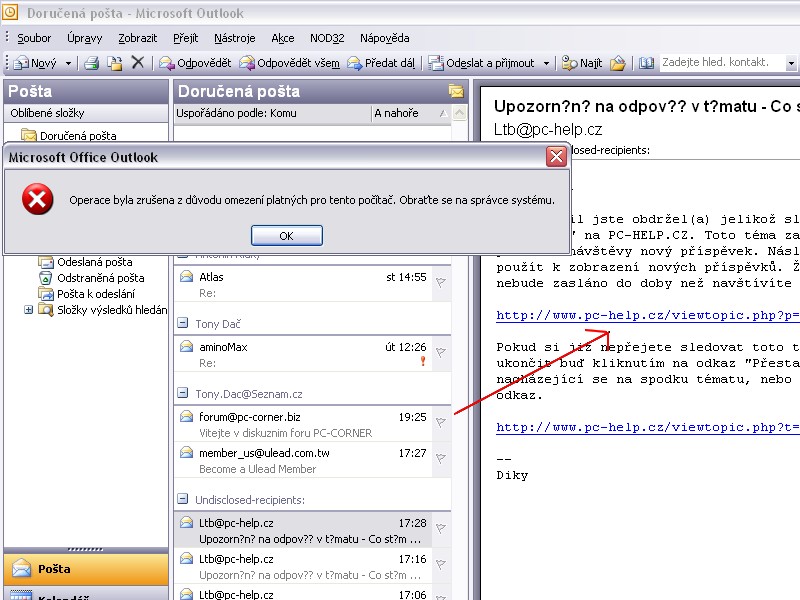Open the Úpravy menu
The width and height of the screenshot is (800, 600).
tap(85, 38)
